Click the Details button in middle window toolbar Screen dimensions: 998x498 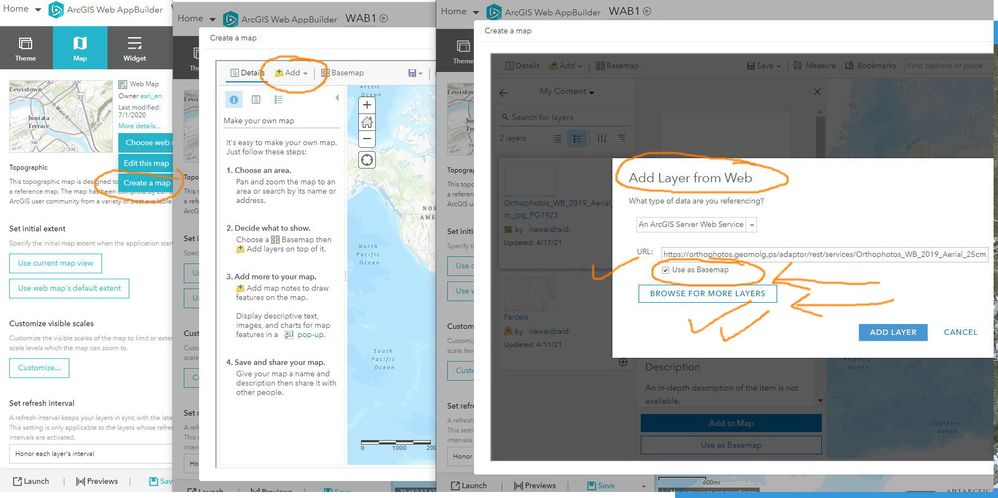click(247, 73)
